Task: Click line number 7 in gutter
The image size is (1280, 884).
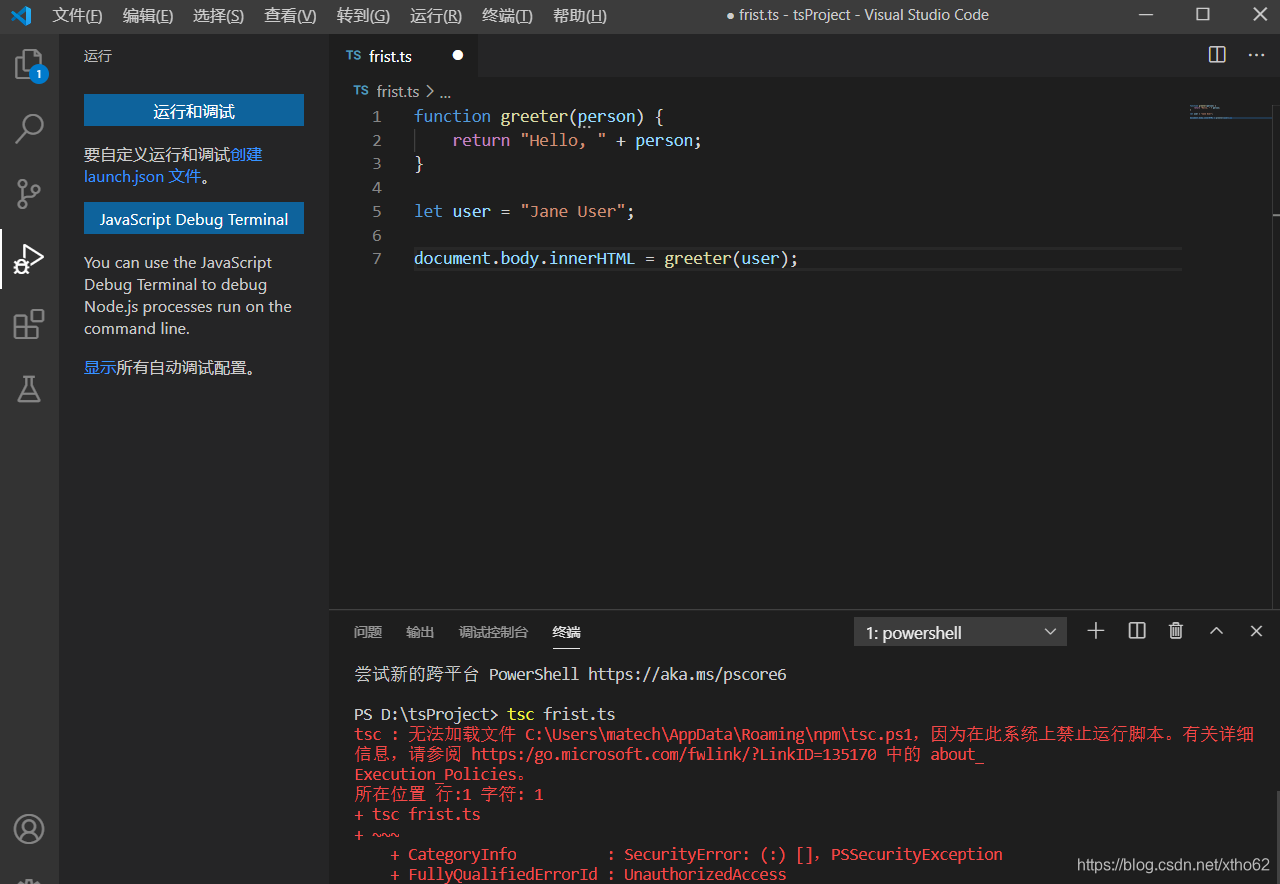Action: point(376,258)
